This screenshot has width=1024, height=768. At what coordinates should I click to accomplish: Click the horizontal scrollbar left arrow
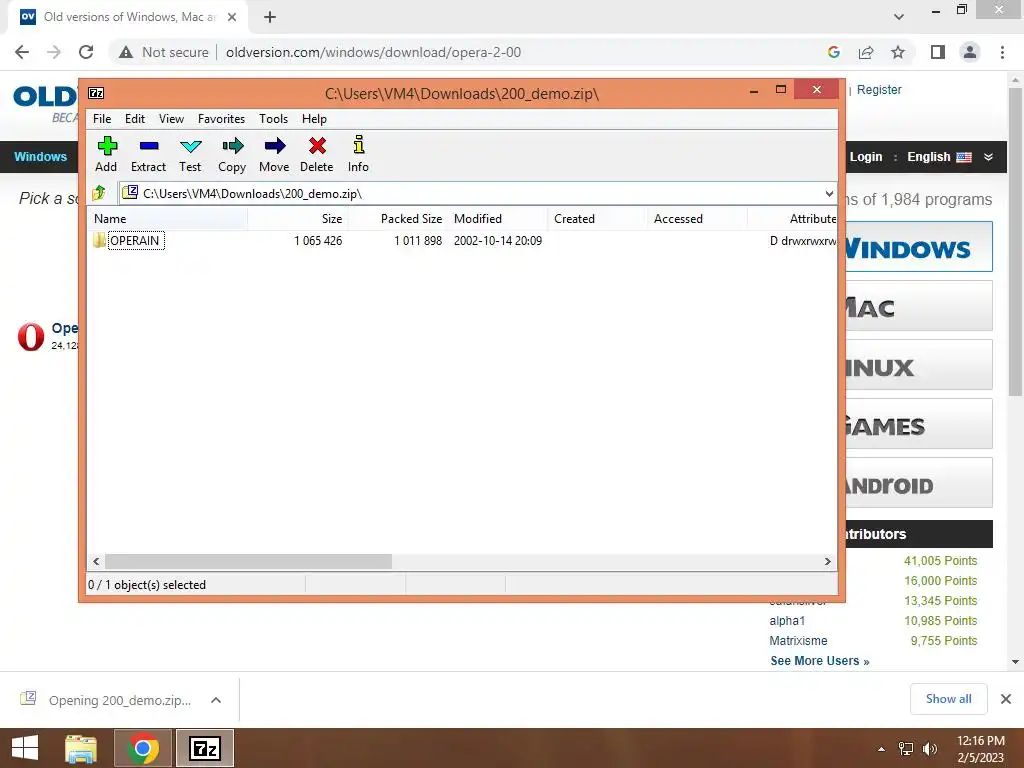(96, 561)
